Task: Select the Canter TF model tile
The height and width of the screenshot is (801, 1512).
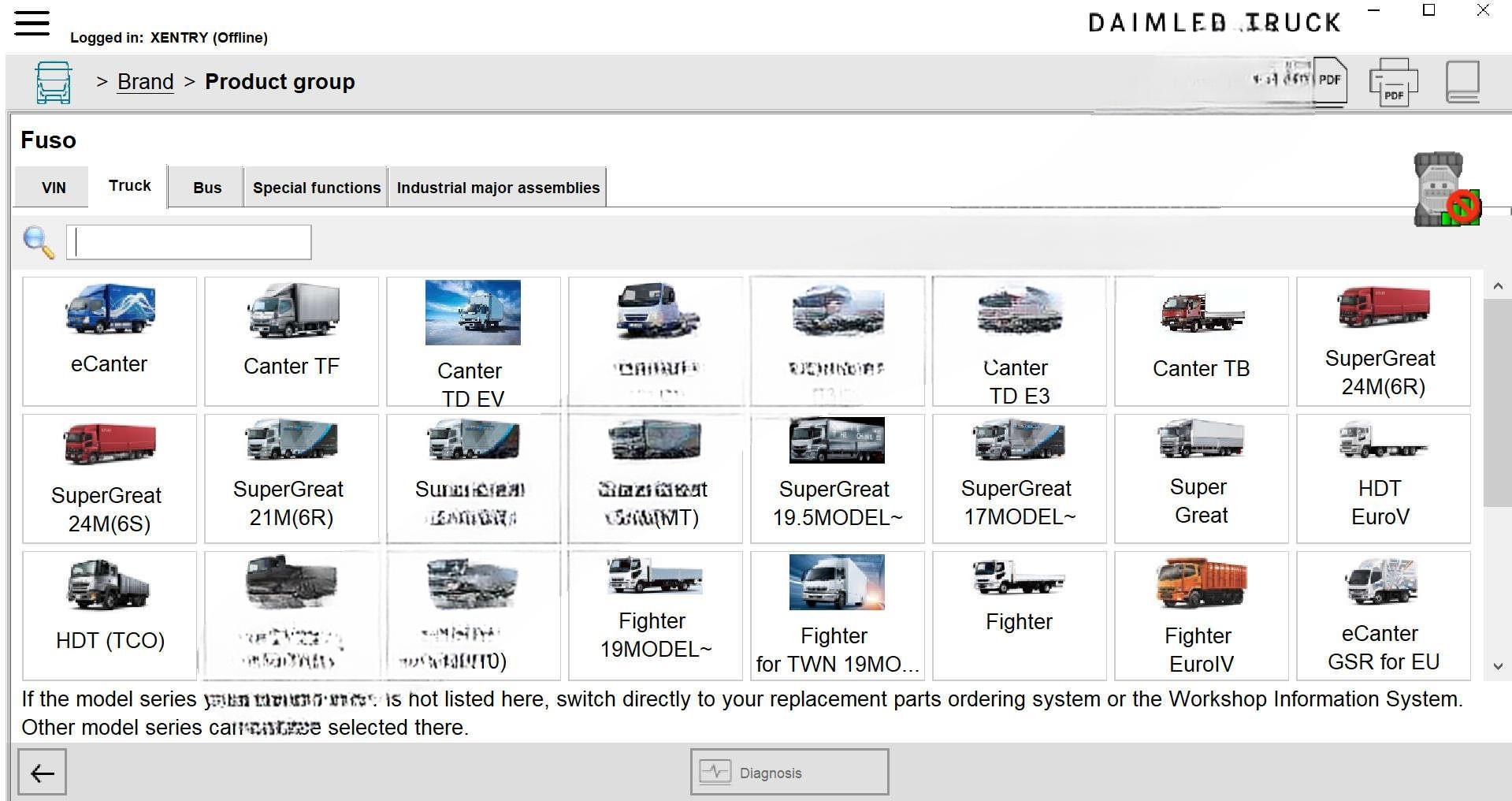Action: [x=292, y=341]
